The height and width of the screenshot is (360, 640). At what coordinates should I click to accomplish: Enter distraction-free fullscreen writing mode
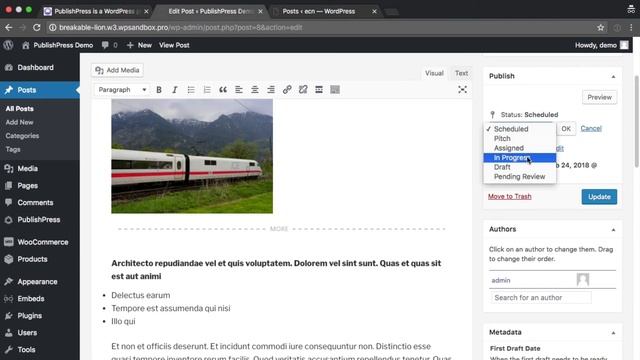[462, 90]
